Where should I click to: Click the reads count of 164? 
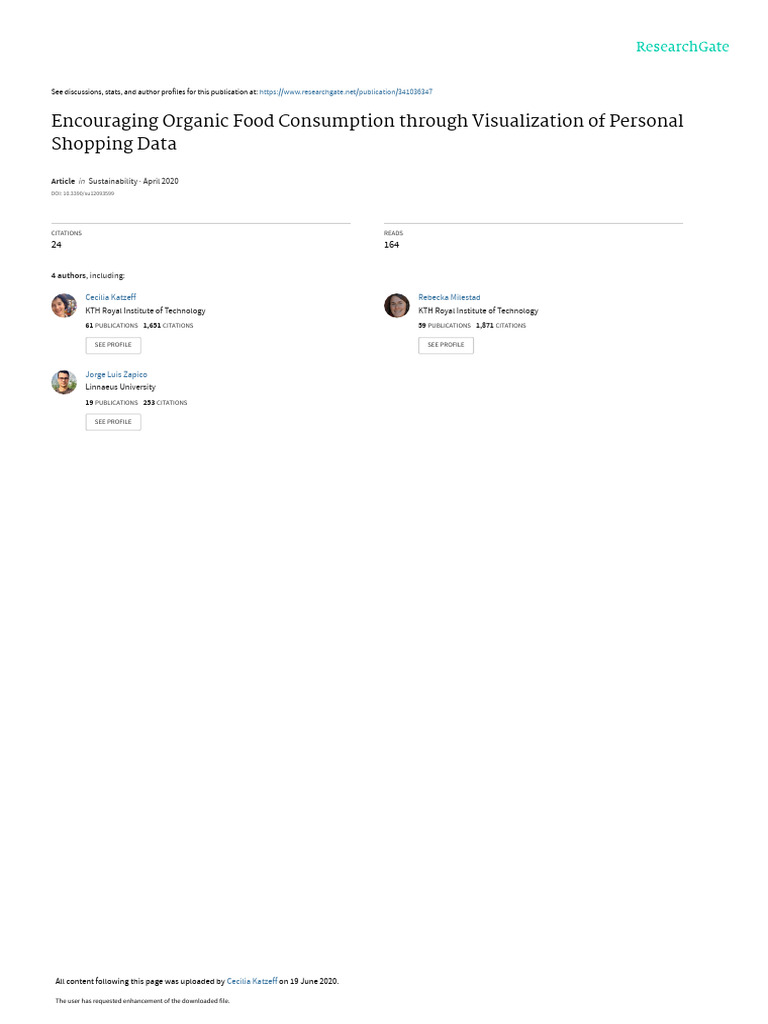(391, 244)
